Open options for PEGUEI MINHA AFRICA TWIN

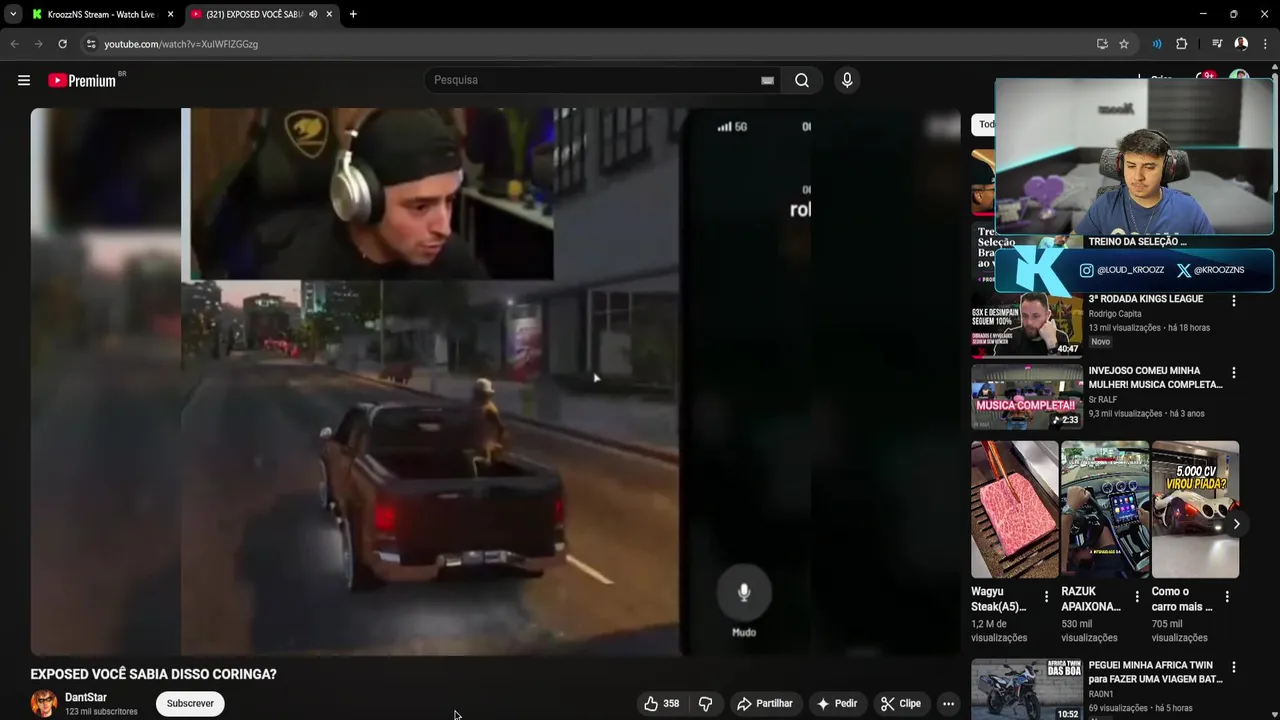click(1233, 667)
